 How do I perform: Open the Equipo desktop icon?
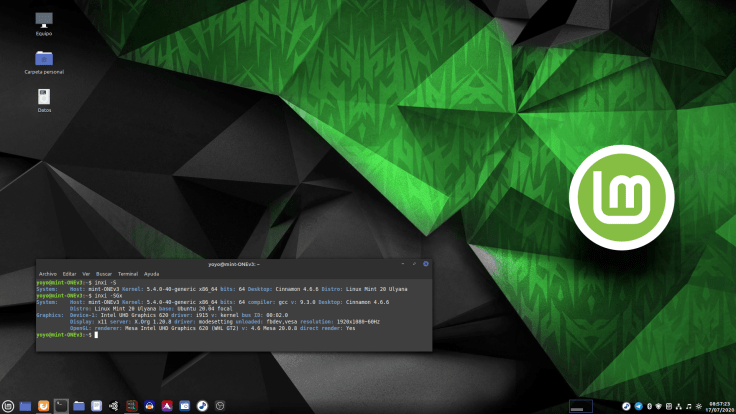pos(44,22)
